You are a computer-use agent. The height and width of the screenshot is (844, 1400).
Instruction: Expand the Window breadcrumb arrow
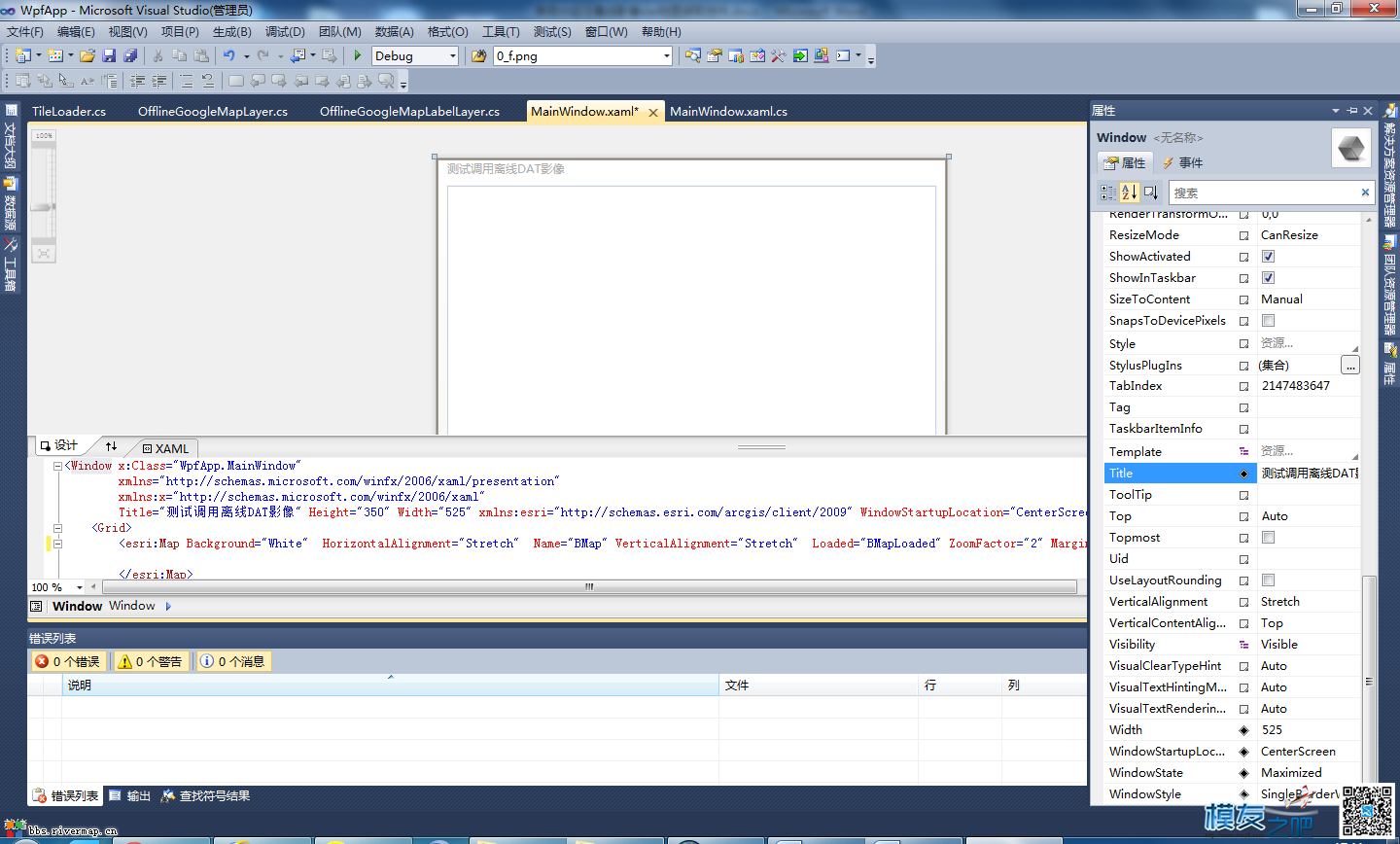pos(168,606)
